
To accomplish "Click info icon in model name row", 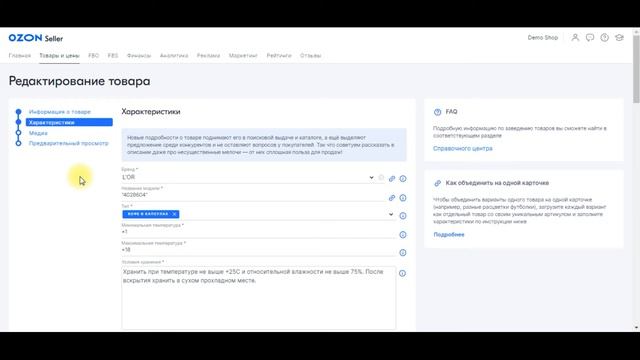I will 403,198.
